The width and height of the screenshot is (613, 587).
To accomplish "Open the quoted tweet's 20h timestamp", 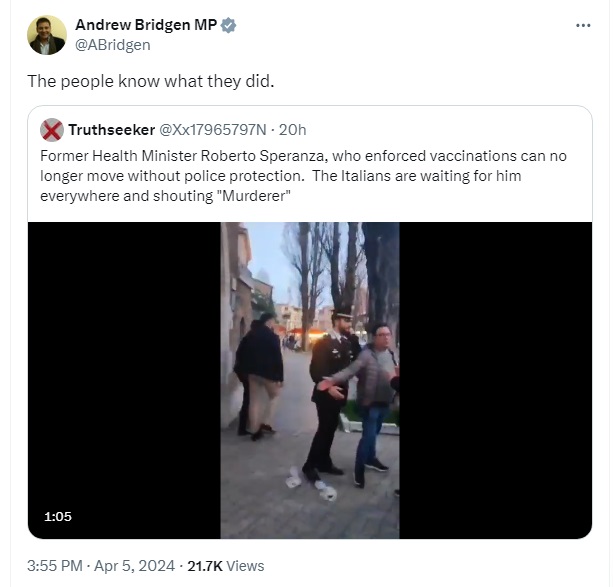I will (292, 130).
